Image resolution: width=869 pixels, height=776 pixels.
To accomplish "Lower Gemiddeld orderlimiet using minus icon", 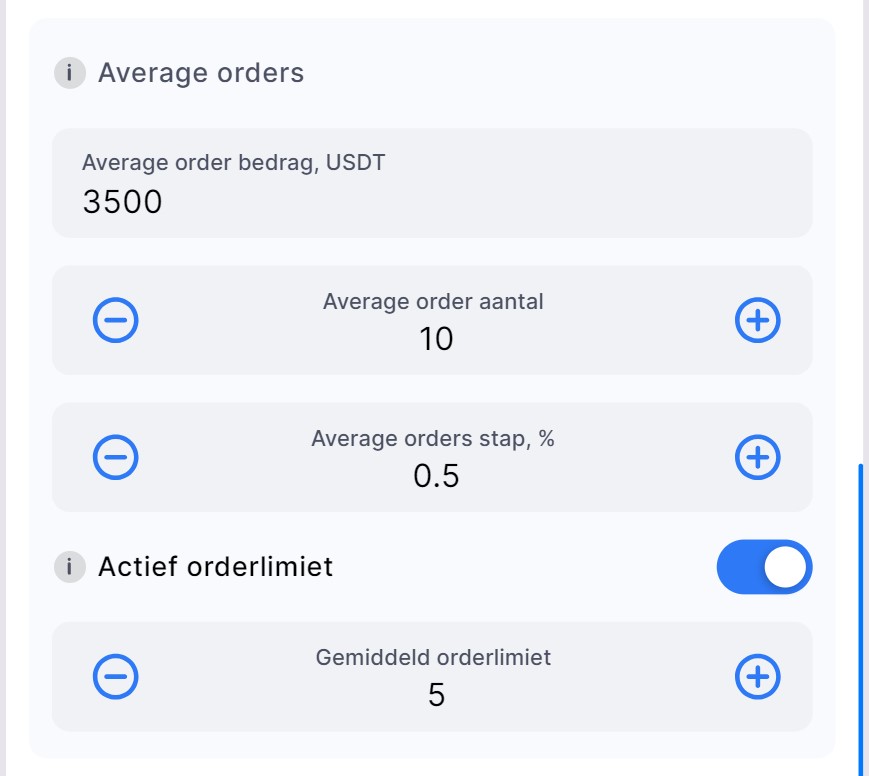I will (116, 677).
